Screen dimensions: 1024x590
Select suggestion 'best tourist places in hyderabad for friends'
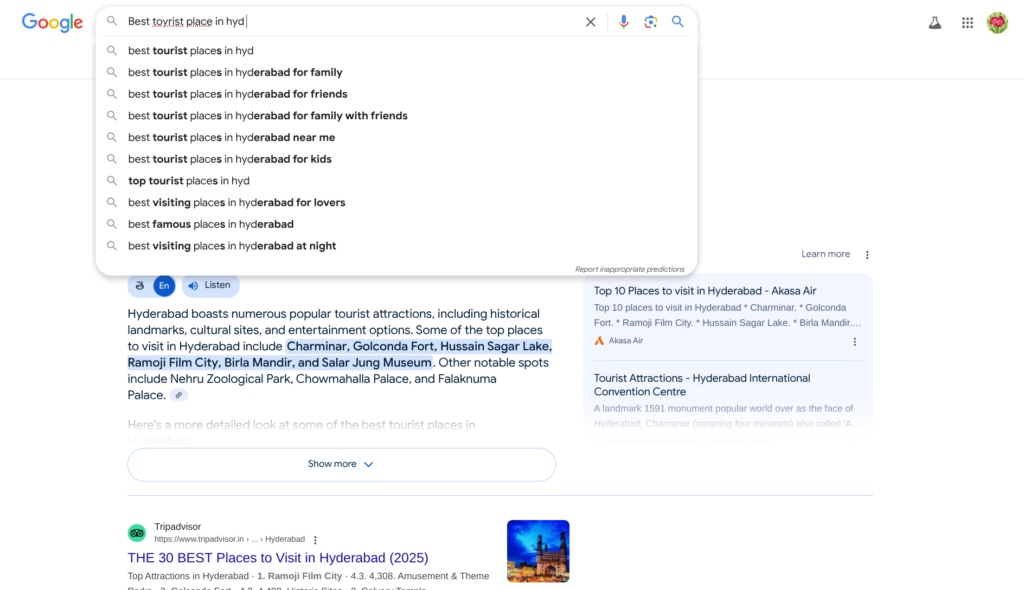tap(396, 93)
